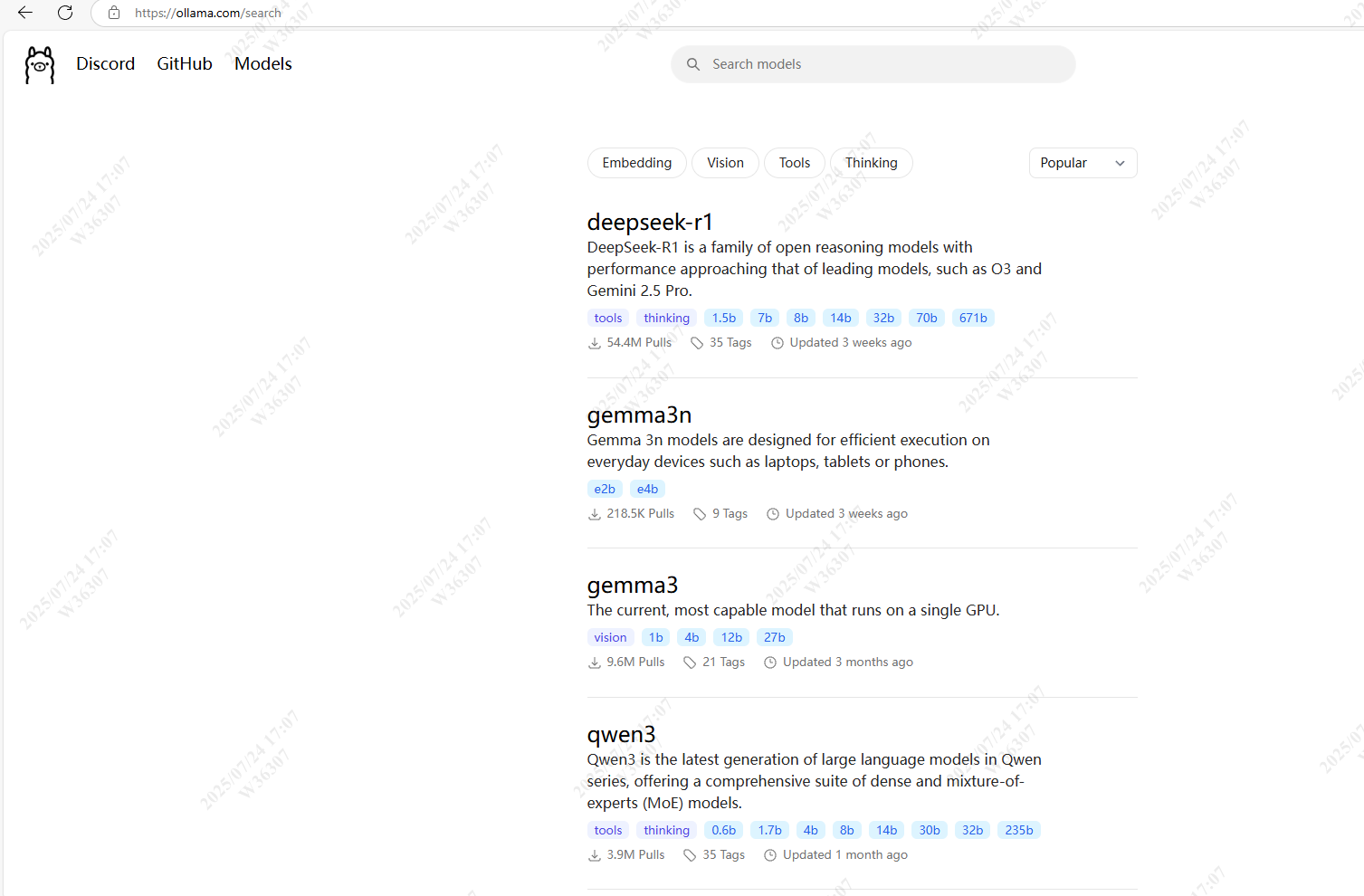
Task: Click the browser back arrow
Action: [x=25, y=13]
